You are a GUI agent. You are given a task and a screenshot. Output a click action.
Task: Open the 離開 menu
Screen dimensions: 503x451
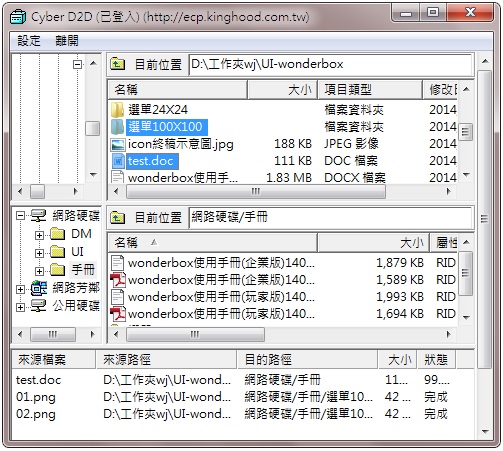click(x=67, y=41)
